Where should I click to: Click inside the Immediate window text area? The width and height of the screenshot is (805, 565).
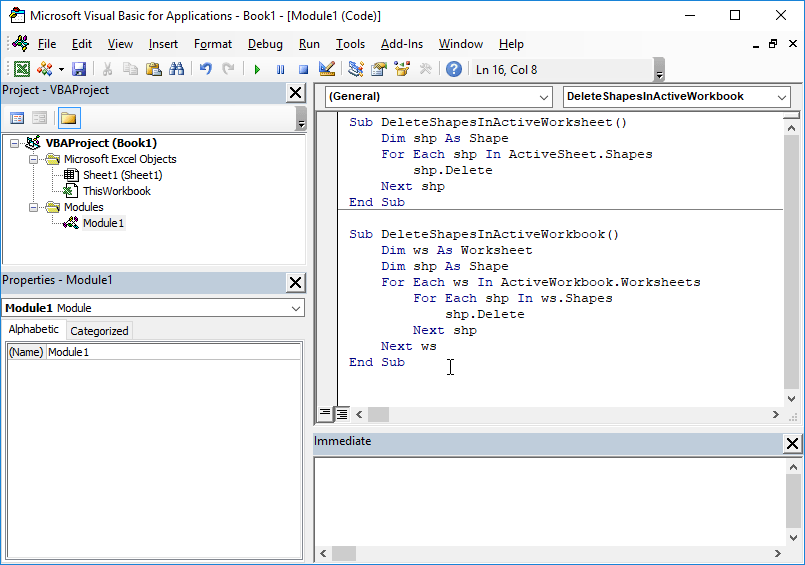pyautogui.click(x=549, y=501)
